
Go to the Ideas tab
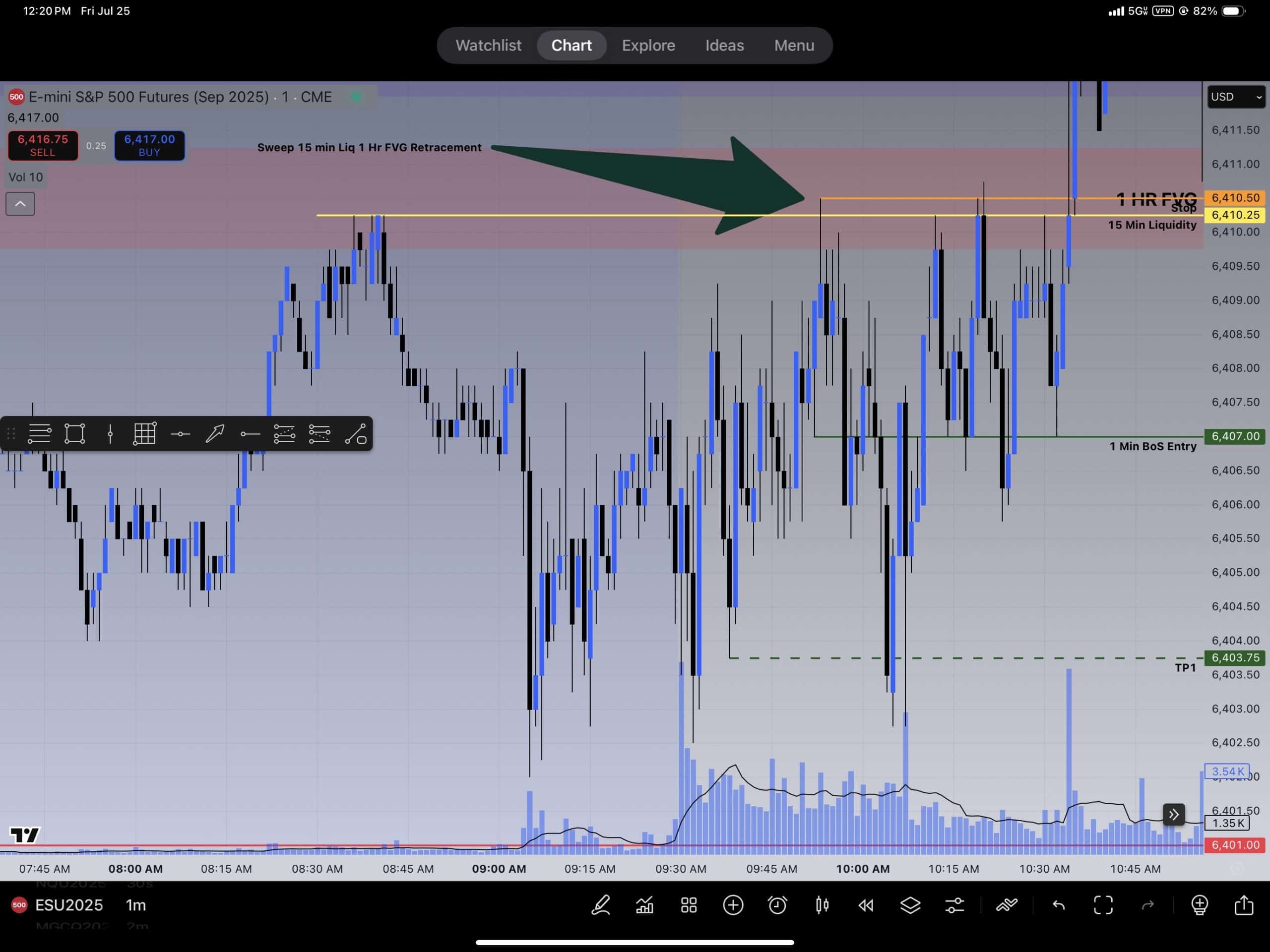(x=724, y=45)
